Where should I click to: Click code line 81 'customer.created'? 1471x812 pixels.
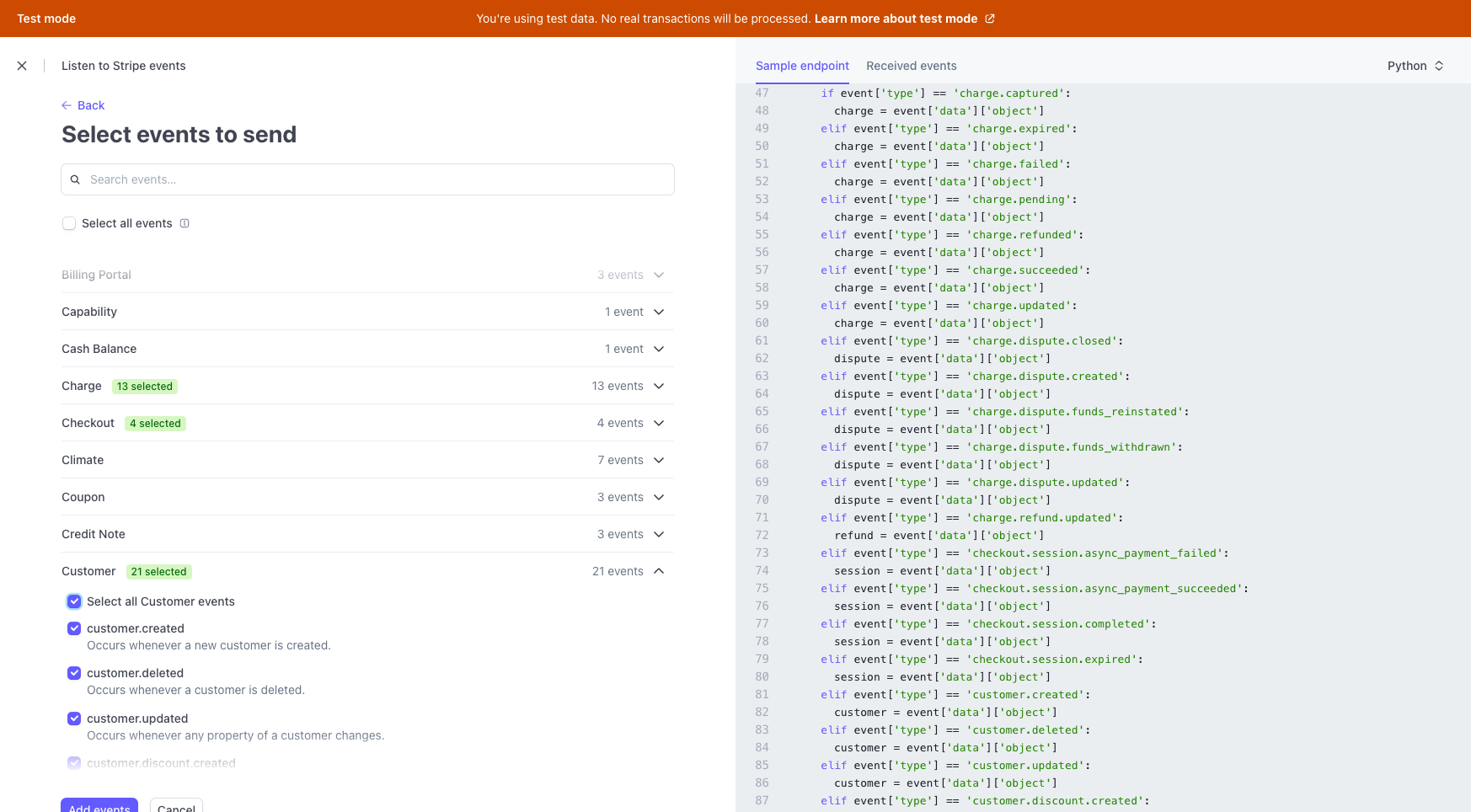[x=955, y=695]
